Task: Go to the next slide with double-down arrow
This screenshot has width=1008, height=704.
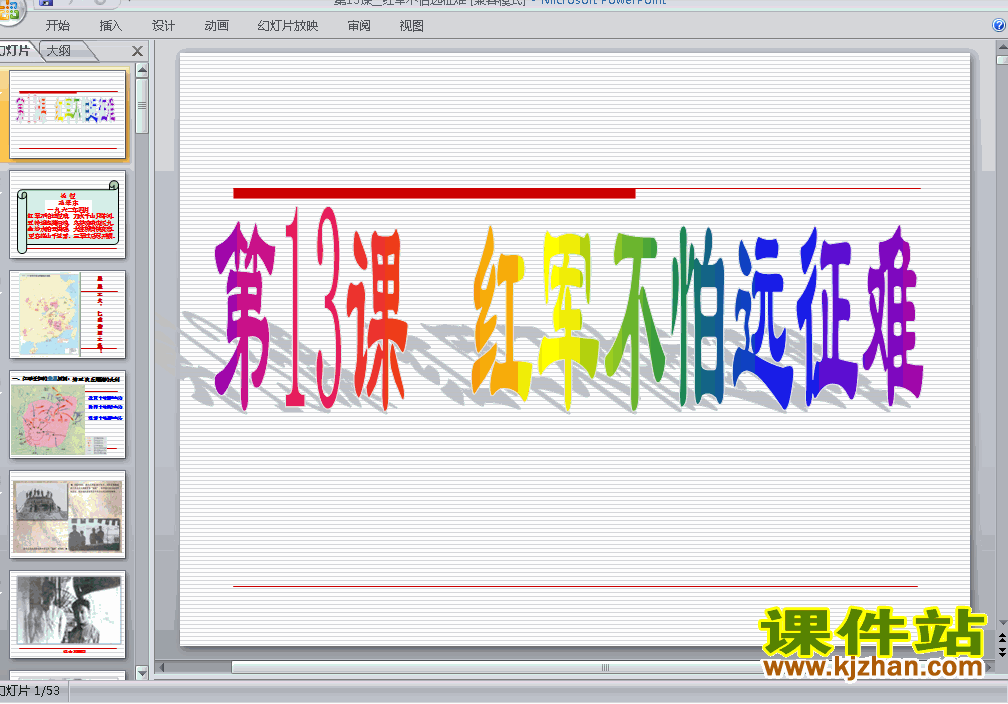Action: (x=1002, y=651)
